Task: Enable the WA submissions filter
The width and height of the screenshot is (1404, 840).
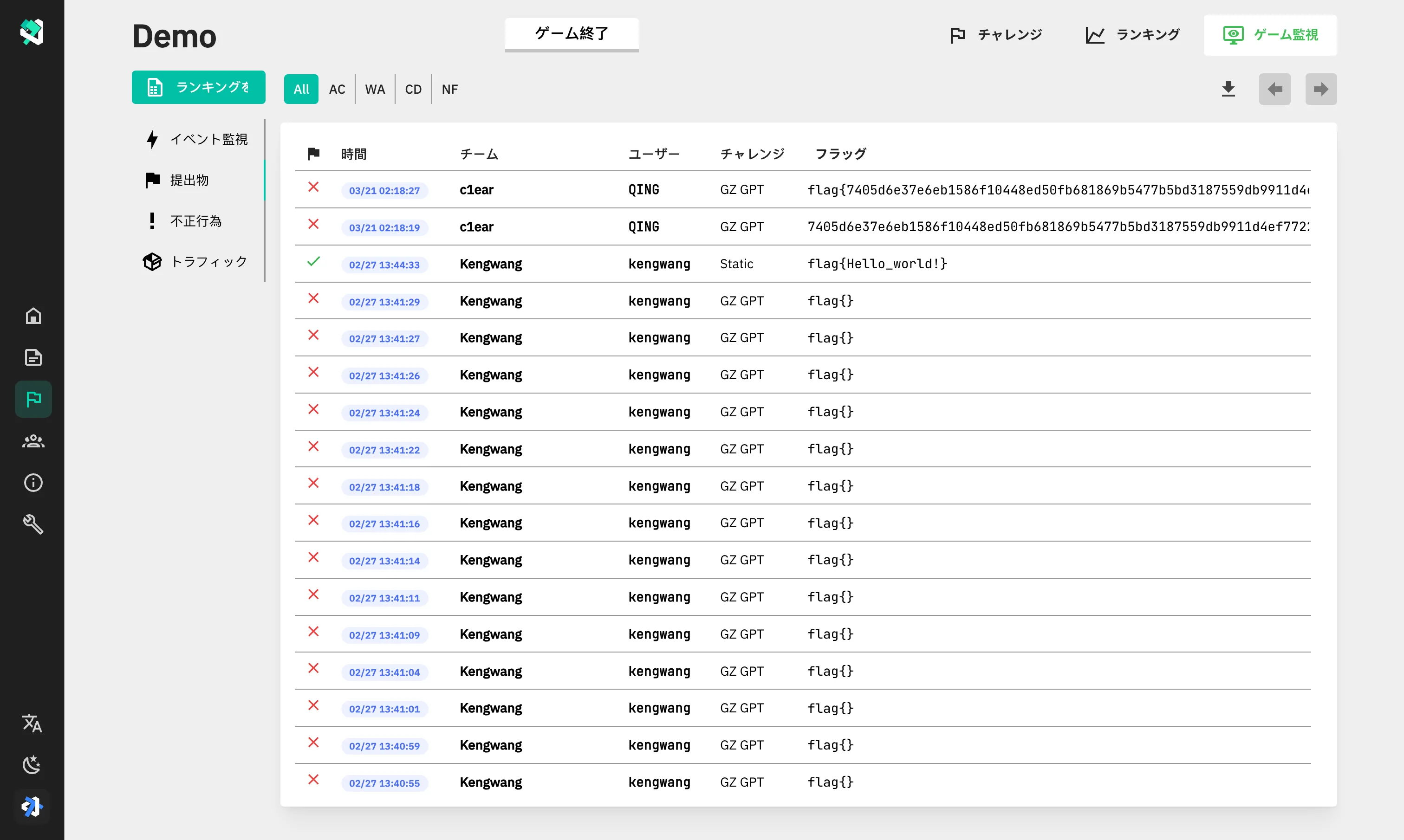Action: (x=374, y=89)
